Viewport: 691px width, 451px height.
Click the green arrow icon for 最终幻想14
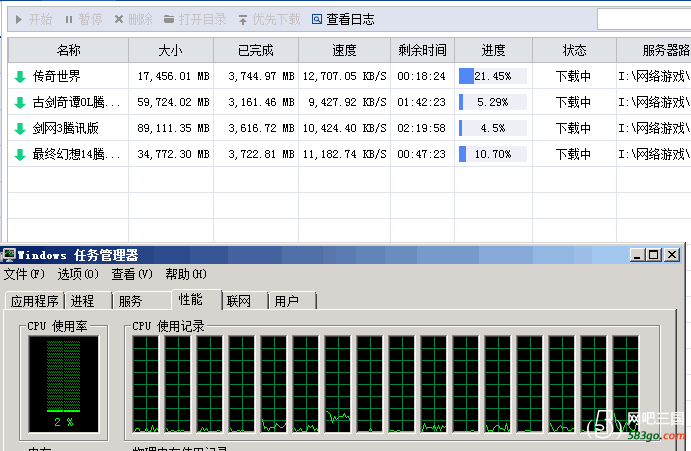pyautogui.click(x=20, y=155)
